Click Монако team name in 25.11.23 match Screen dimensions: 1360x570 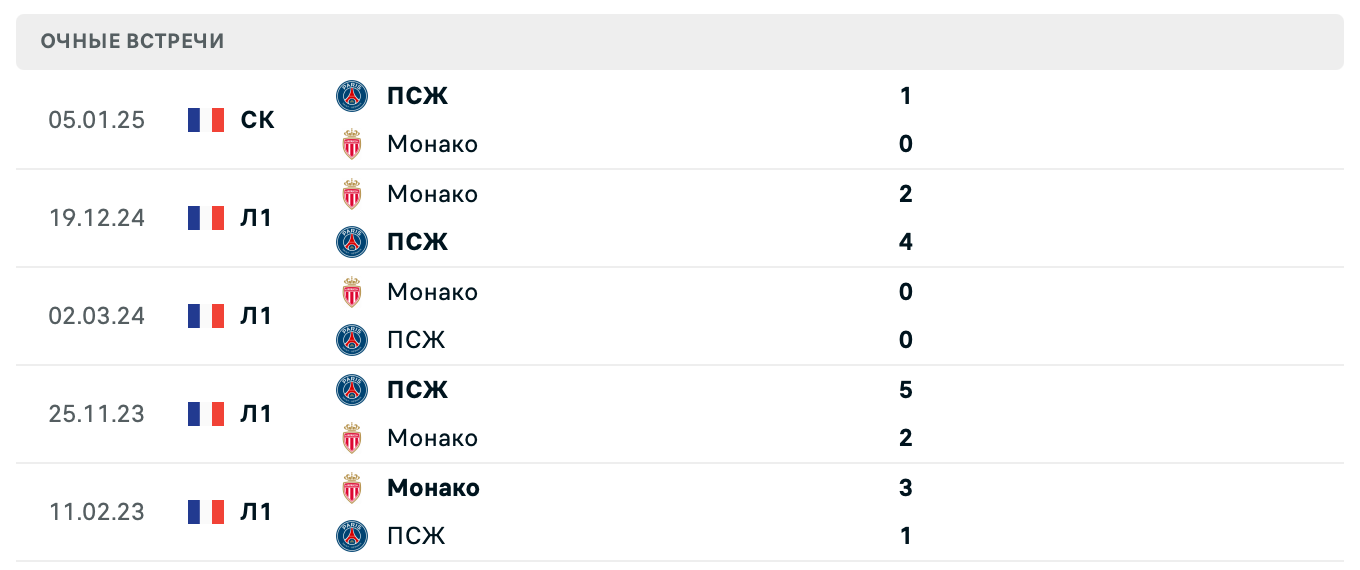click(x=432, y=438)
